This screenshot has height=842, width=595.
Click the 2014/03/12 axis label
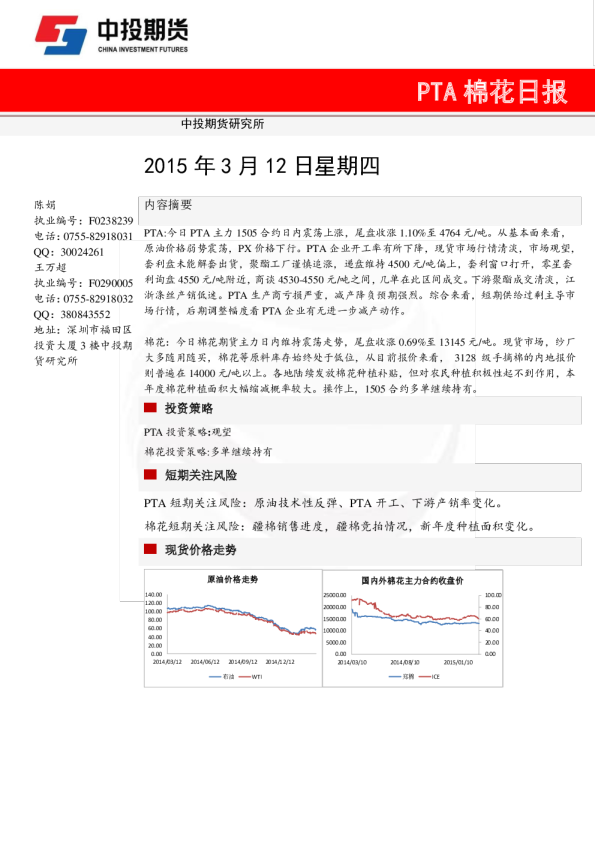168,662
